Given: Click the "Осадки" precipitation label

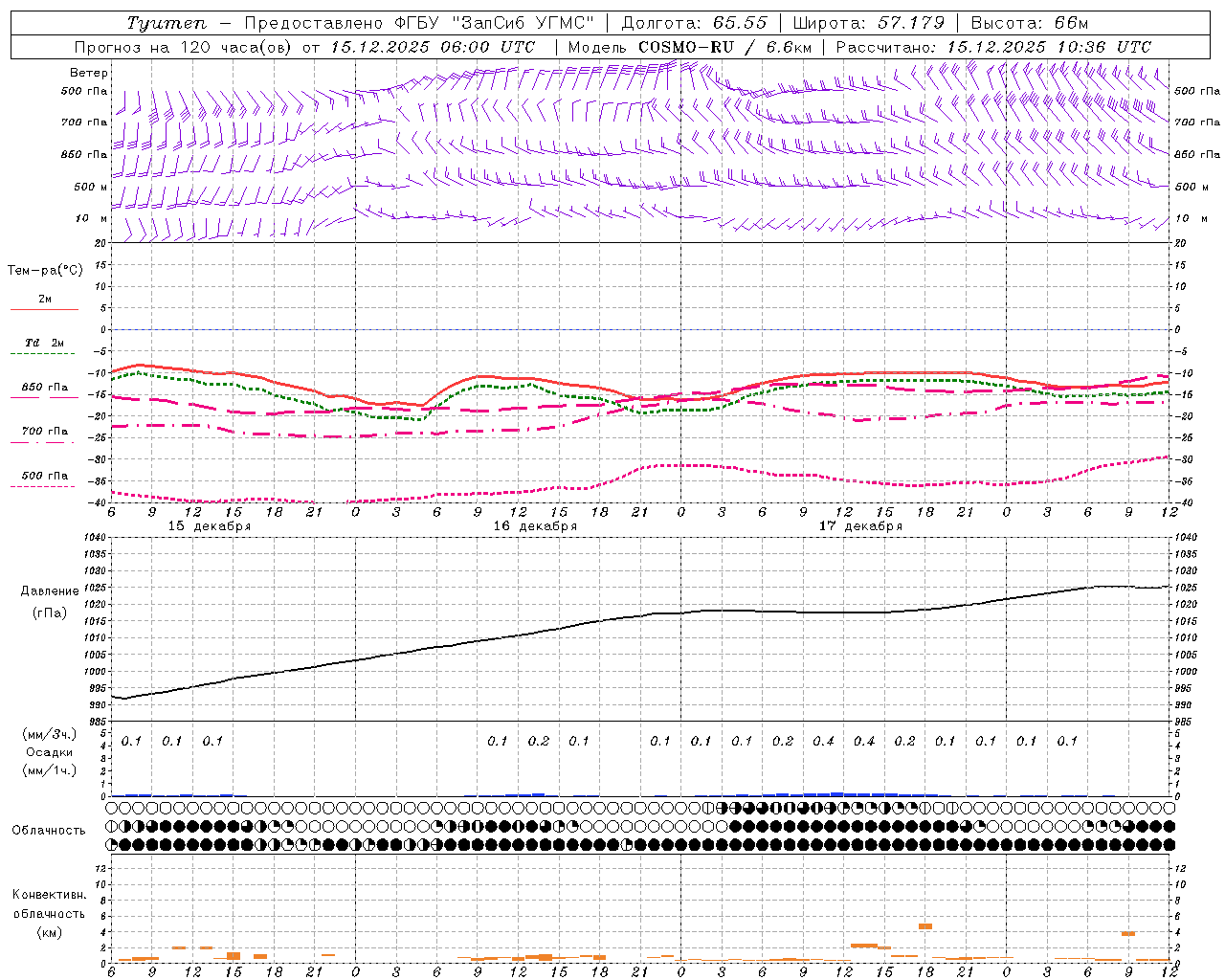Looking at the screenshot, I should point(50,752).
